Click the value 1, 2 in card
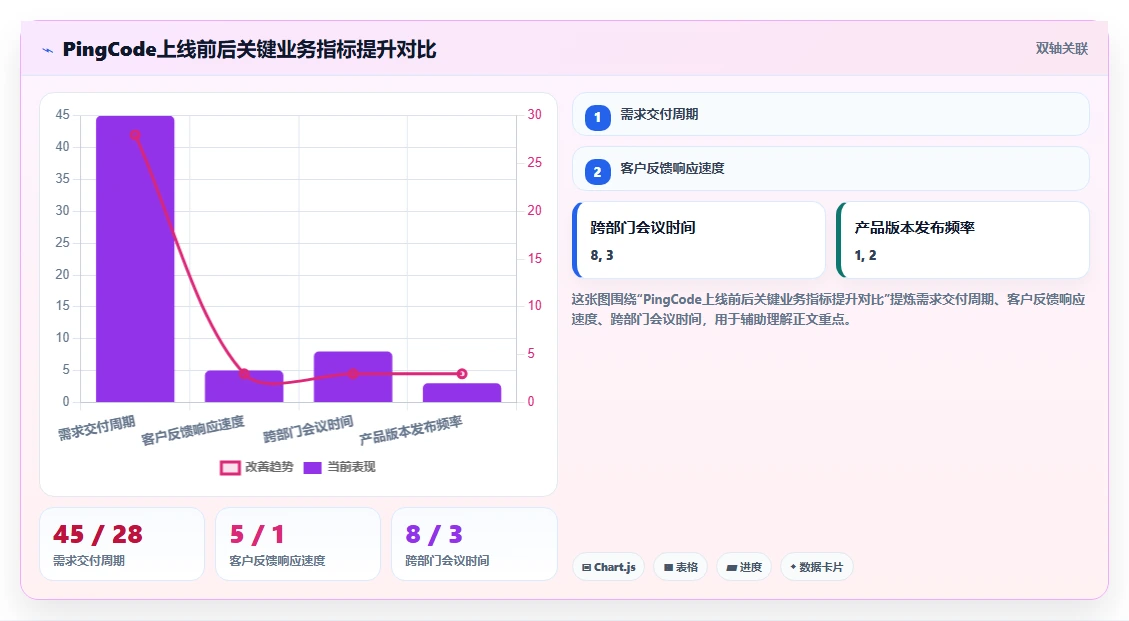Image resolution: width=1129 pixels, height=621 pixels. [865, 255]
